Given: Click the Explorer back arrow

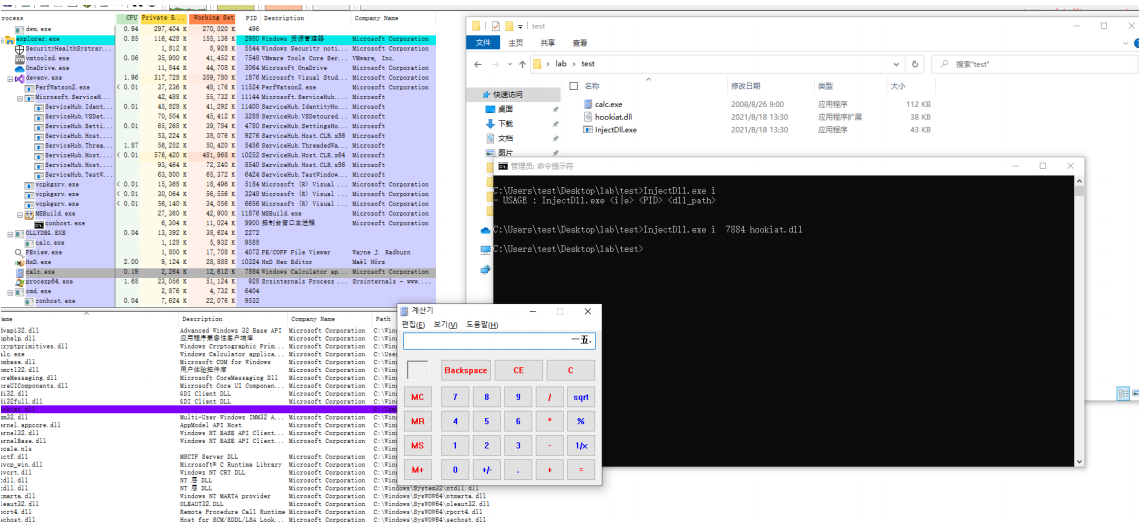Looking at the screenshot, I should point(478,64).
